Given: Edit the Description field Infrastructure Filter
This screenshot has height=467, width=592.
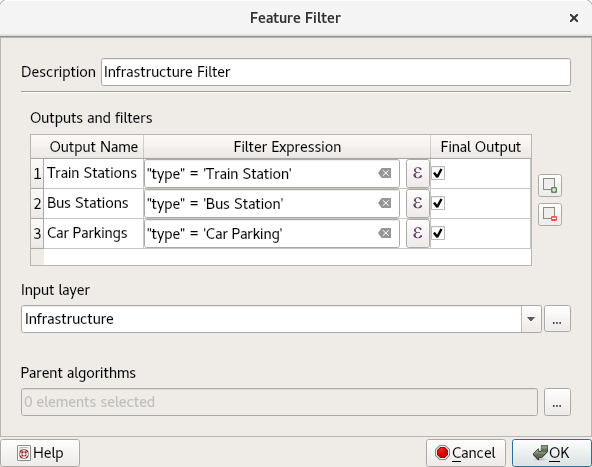Looking at the screenshot, I should pyautogui.click(x=336, y=72).
